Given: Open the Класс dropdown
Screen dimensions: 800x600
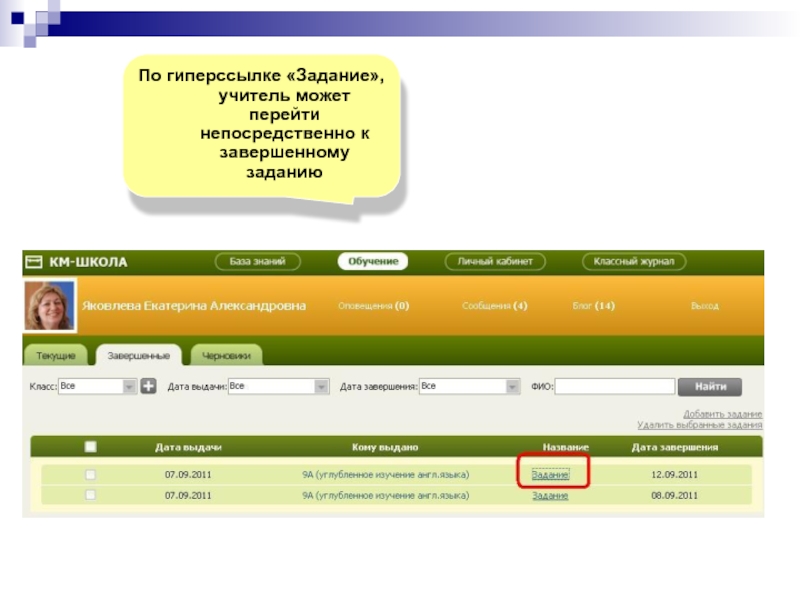Looking at the screenshot, I should 97,386.
